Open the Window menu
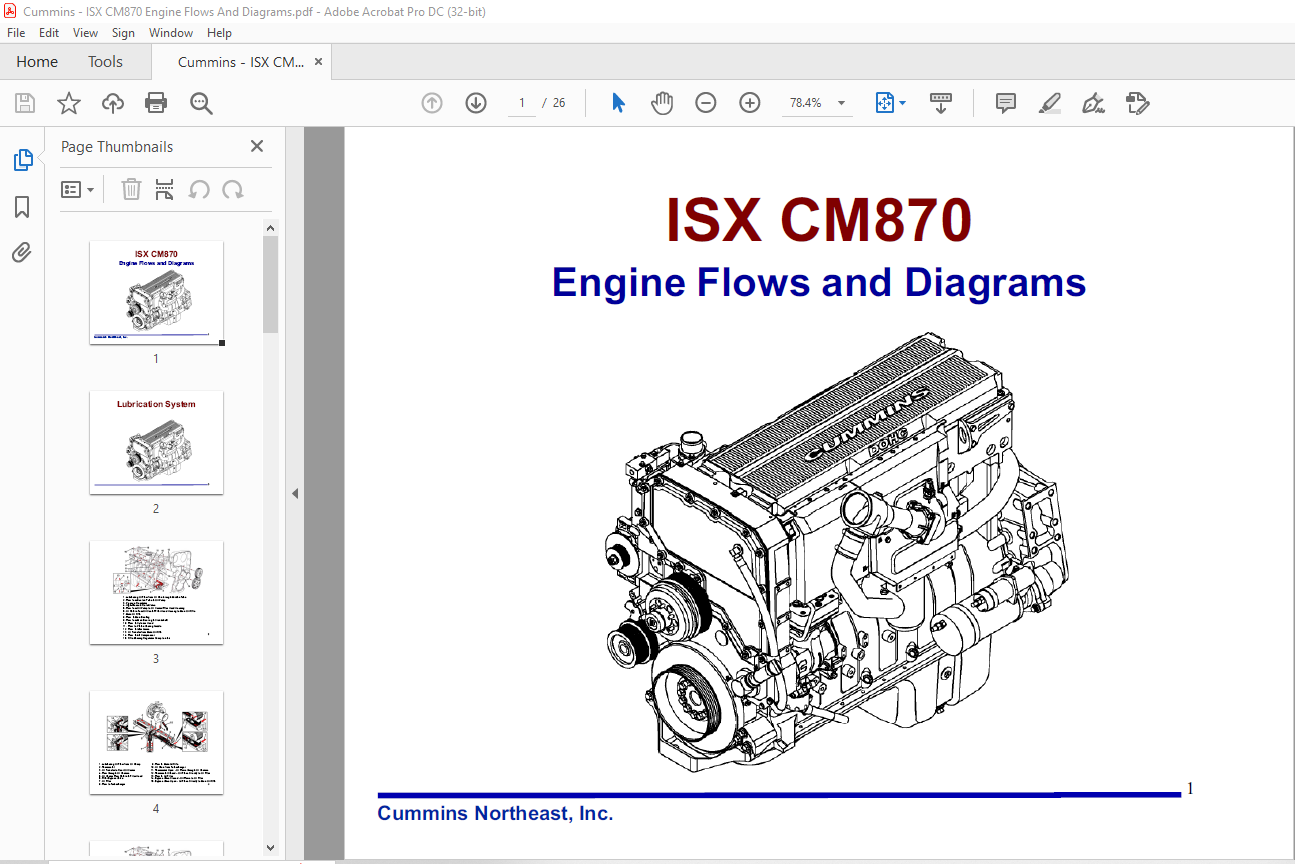The height and width of the screenshot is (864, 1295). pyautogui.click(x=171, y=33)
